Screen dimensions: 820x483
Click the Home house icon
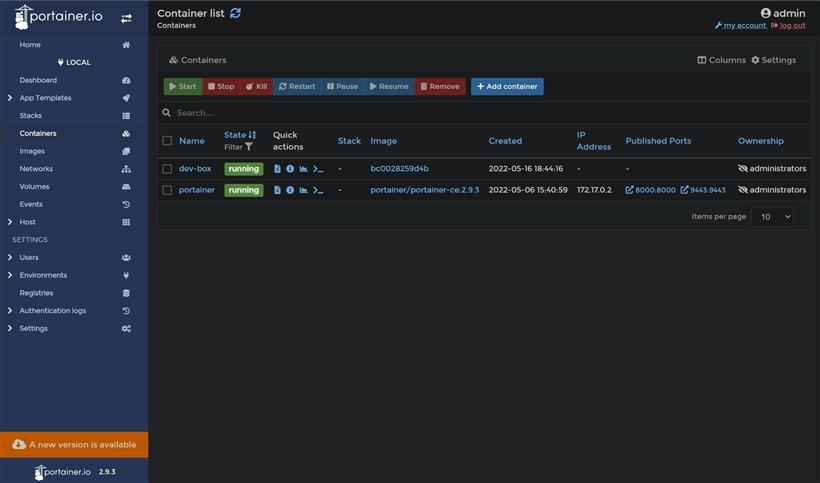126,45
